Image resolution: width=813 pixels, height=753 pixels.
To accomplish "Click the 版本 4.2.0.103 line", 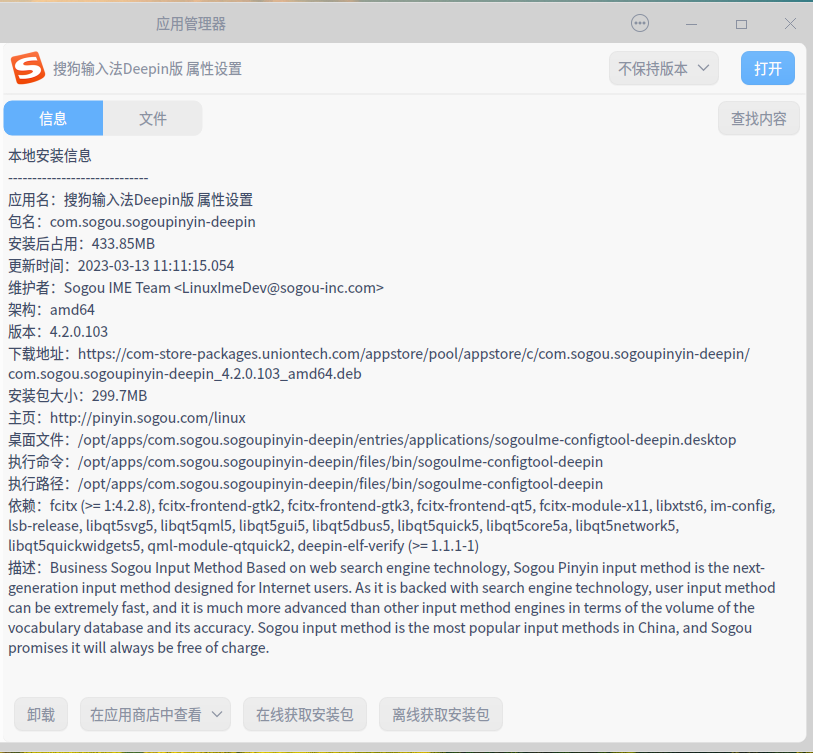I will click(x=58, y=332).
